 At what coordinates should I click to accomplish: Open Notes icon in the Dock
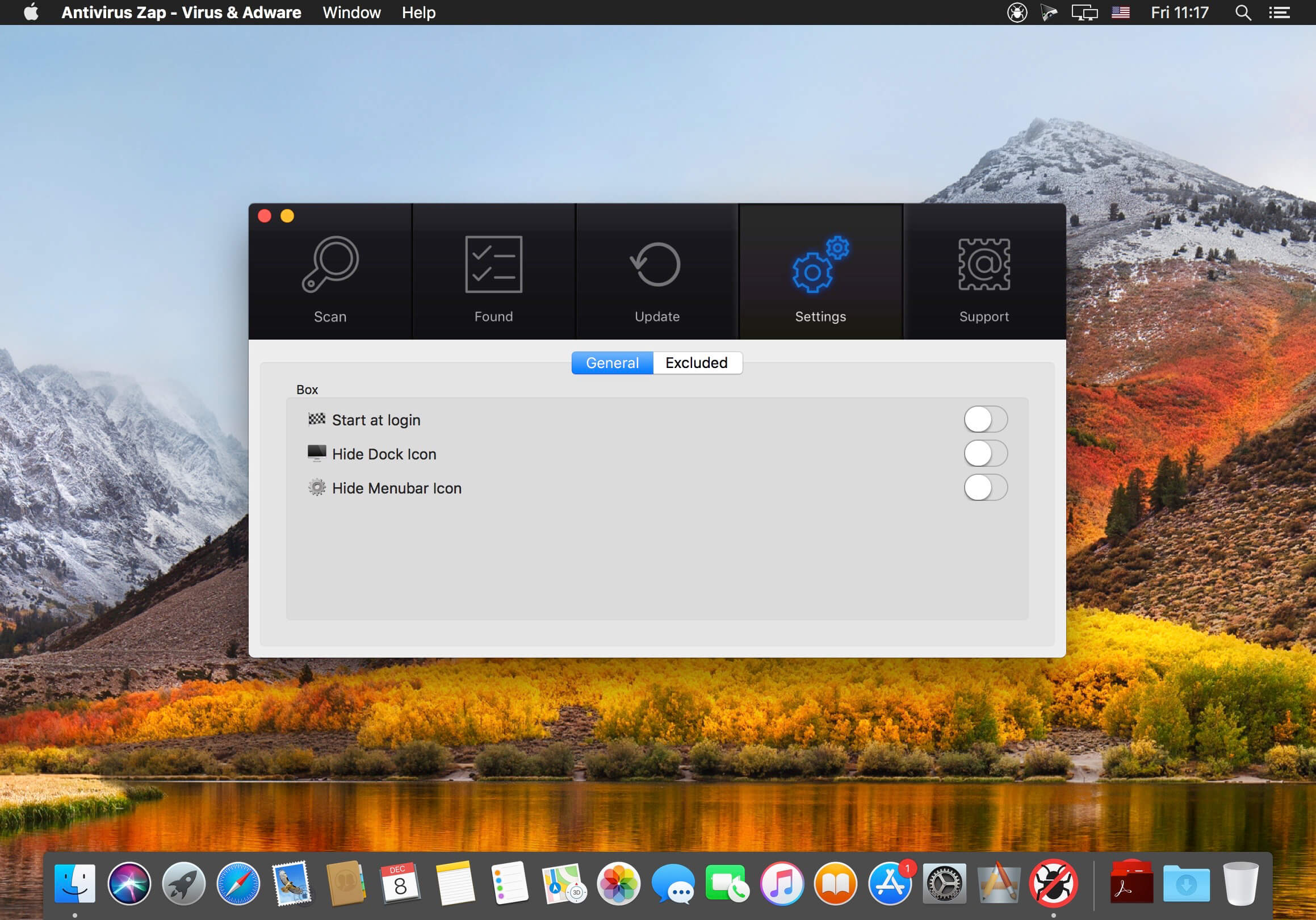click(x=455, y=883)
